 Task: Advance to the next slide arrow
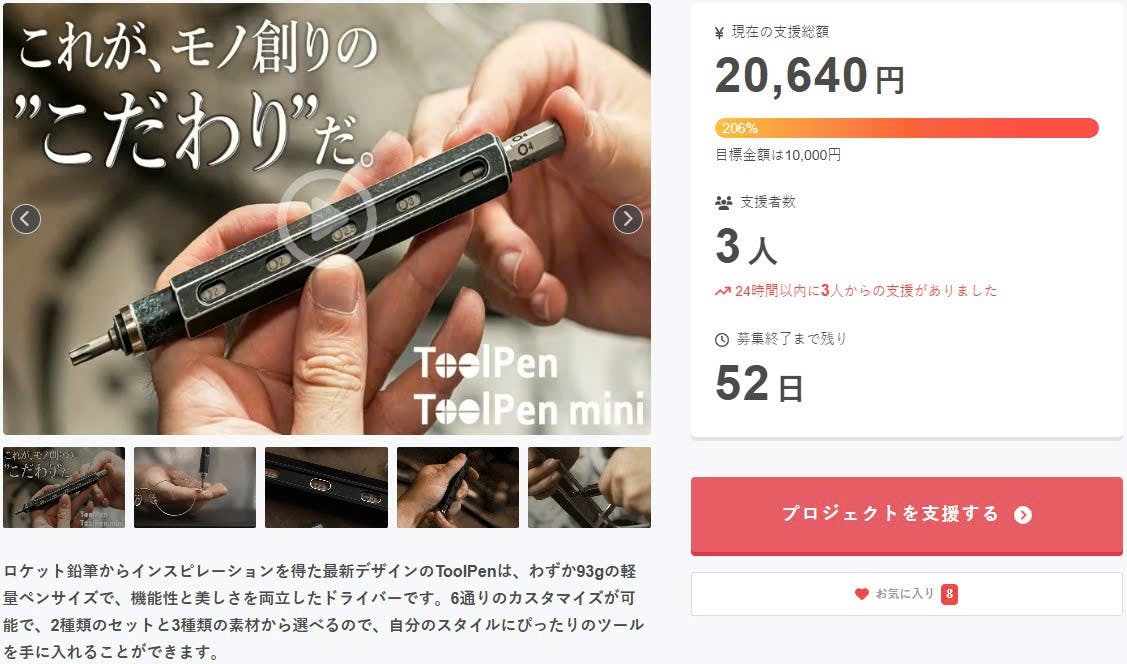tap(627, 218)
